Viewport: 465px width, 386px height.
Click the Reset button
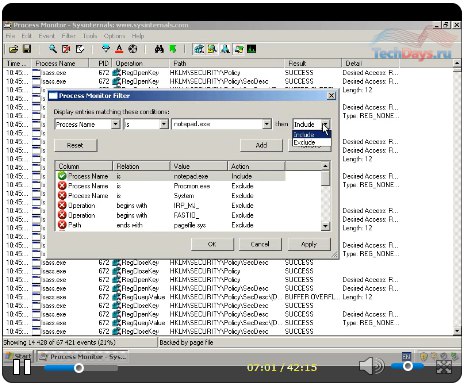click(x=76, y=145)
